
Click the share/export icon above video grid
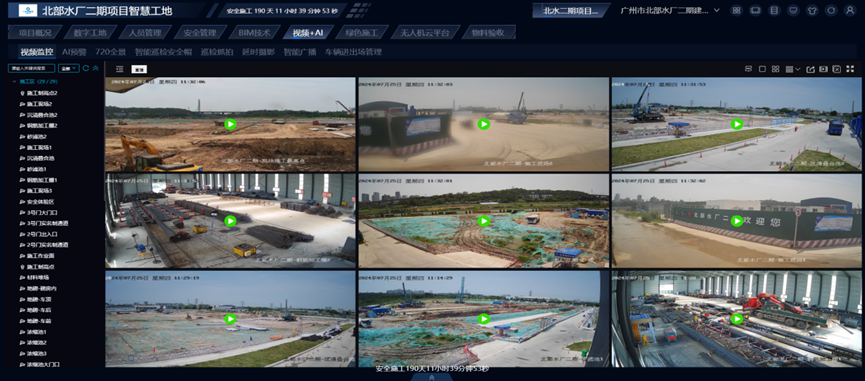coord(810,69)
